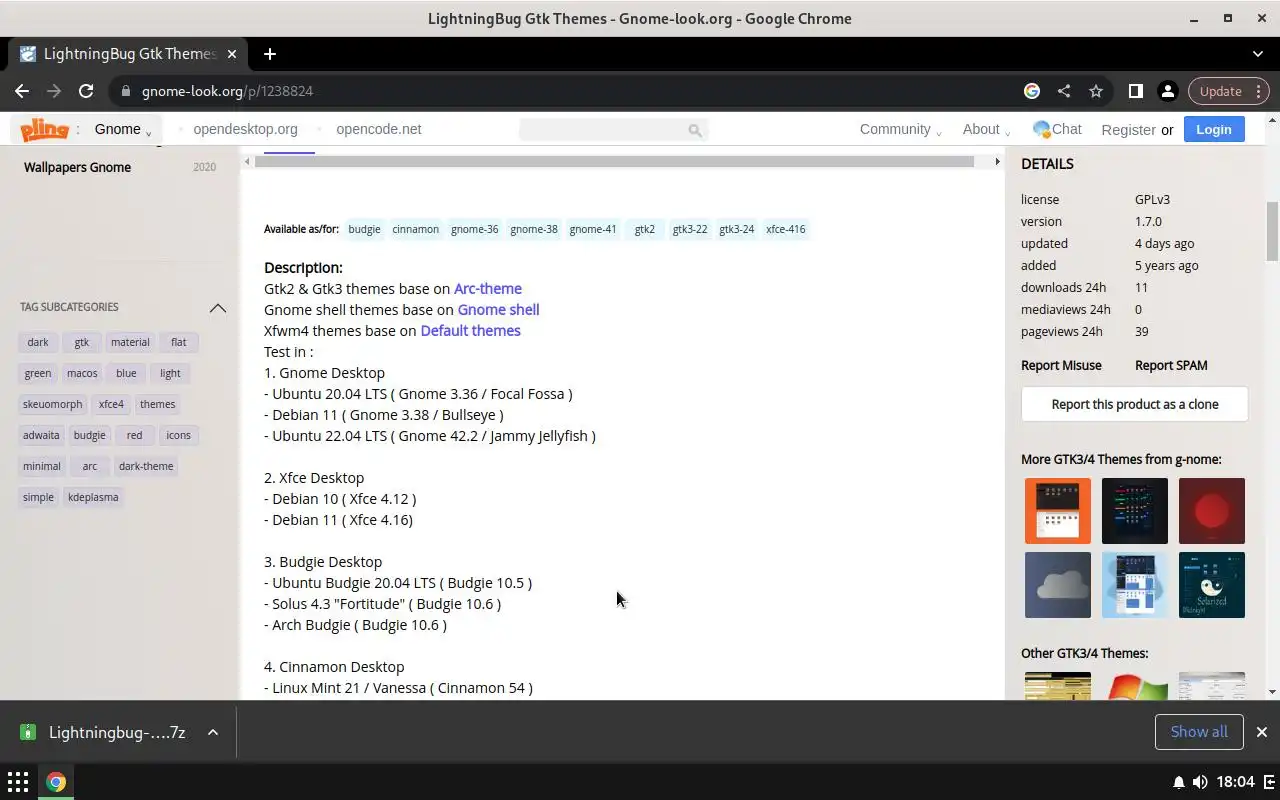The width and height of the screenshot is (1280, 800).
Task: Toggle the Chrome side panel icon
Action: pos(1136,91)
